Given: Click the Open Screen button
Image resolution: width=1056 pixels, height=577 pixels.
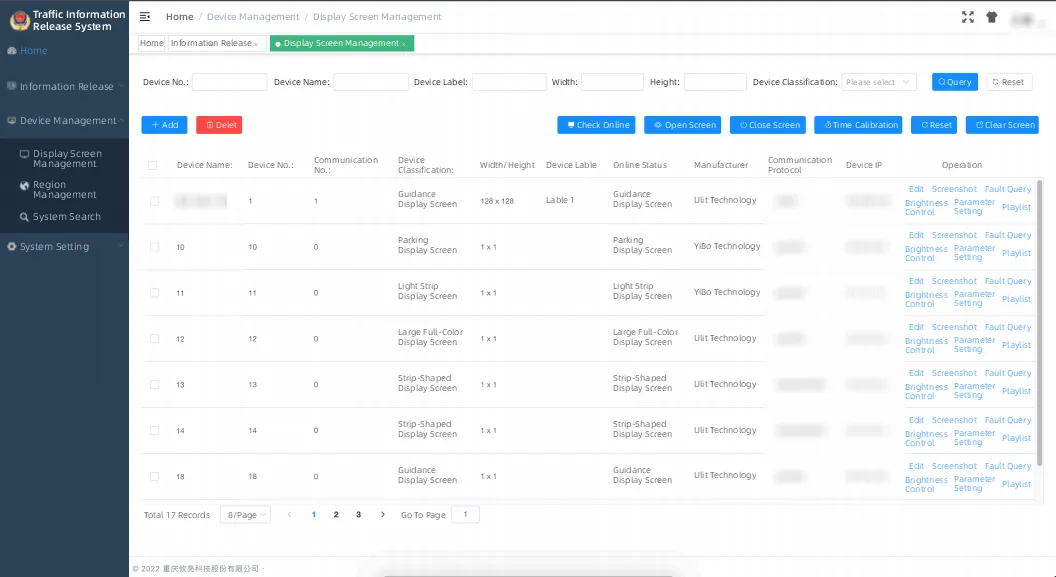Looking at the screenshot, I should pyautogui.click(x=682, y=125).
